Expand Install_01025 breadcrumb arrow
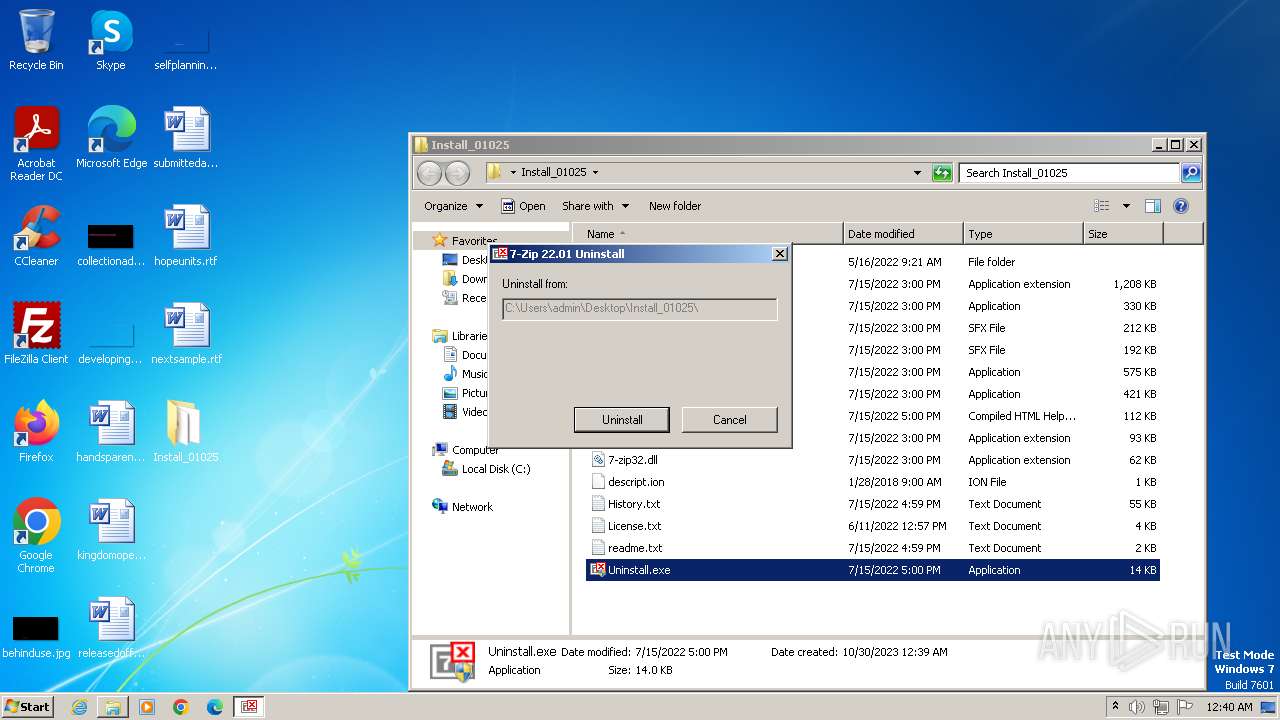 (x=595, y=173)
